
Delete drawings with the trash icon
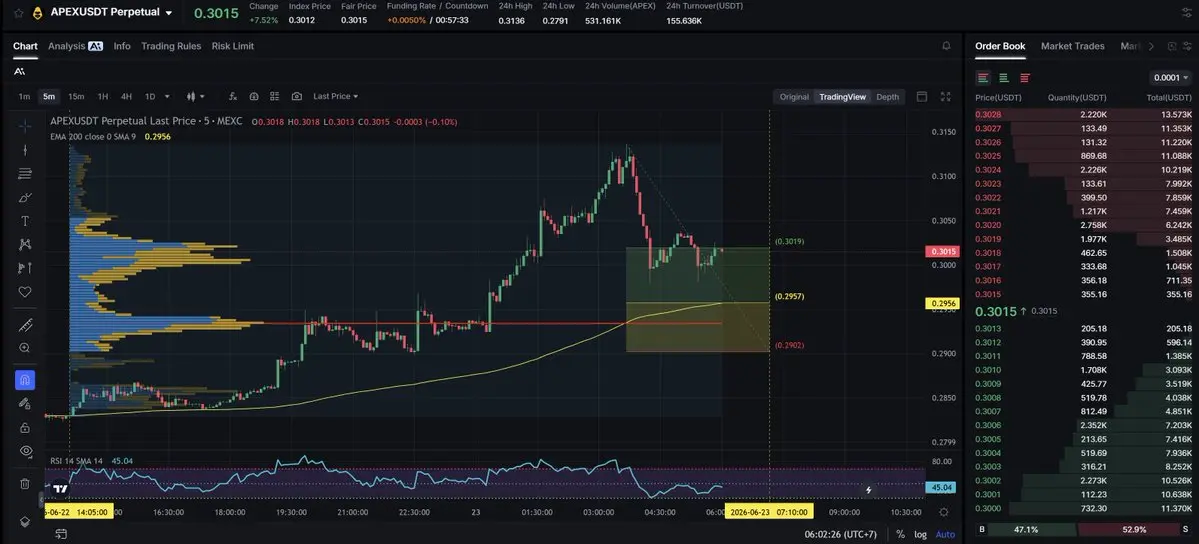coord(25,484)
